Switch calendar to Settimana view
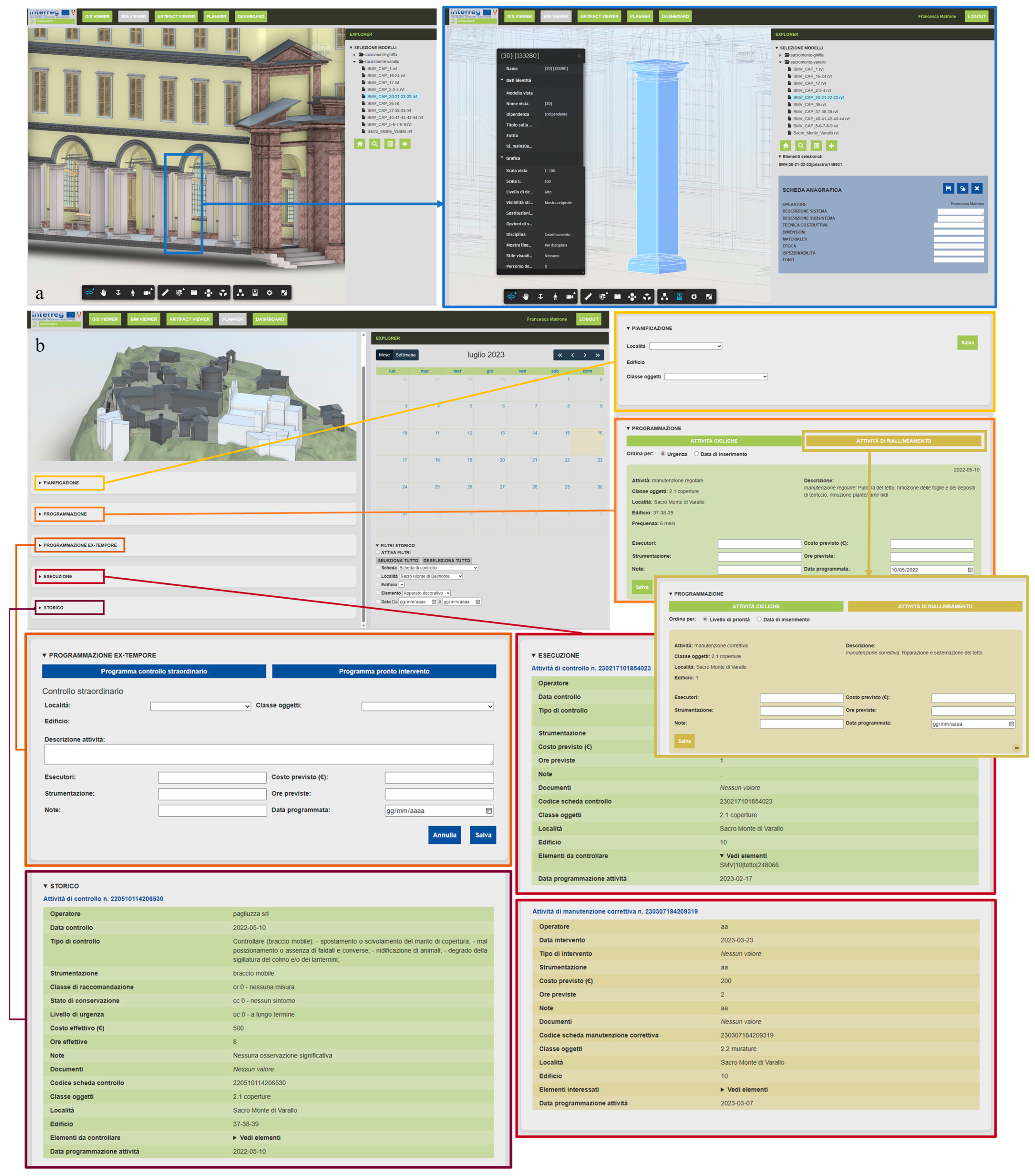This screenshot has width=1035, height=1176. click(x=405, y=355)
